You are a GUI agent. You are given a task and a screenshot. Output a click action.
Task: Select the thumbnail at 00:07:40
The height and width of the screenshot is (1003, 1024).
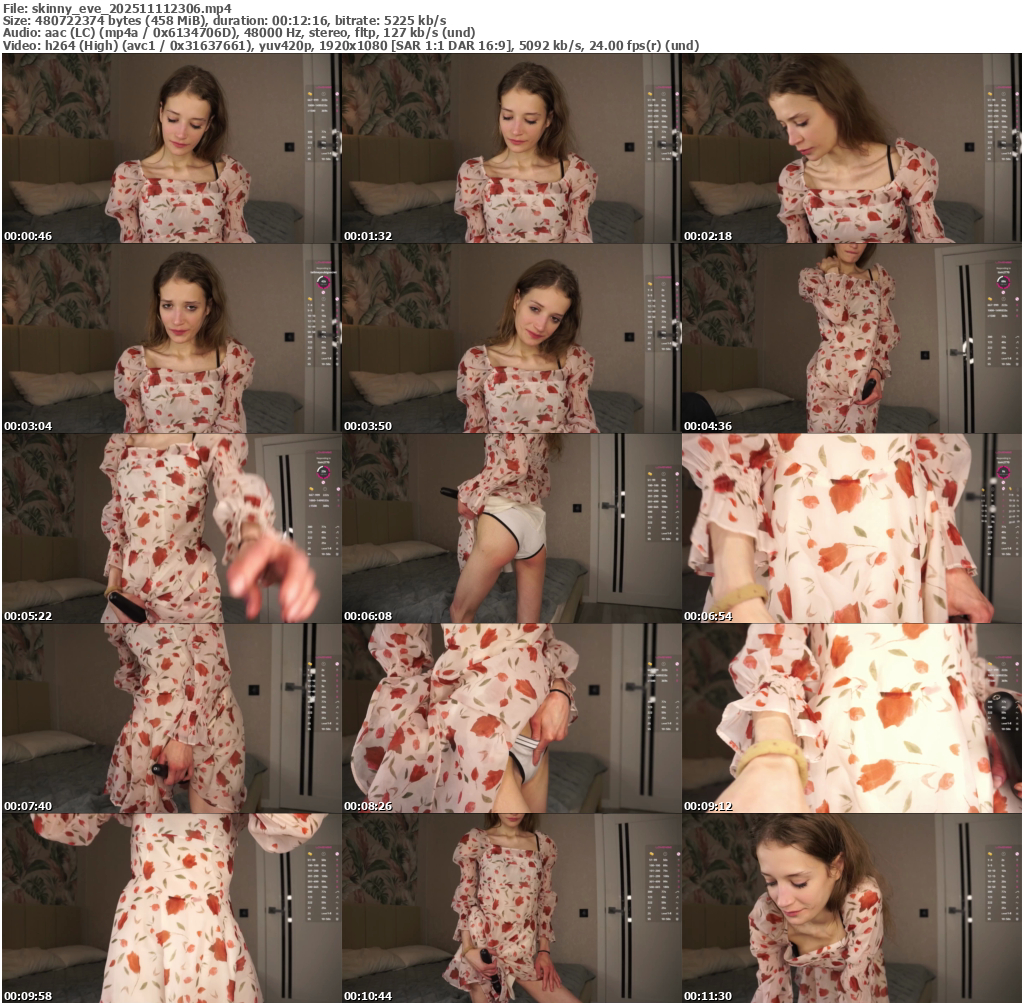171,718
